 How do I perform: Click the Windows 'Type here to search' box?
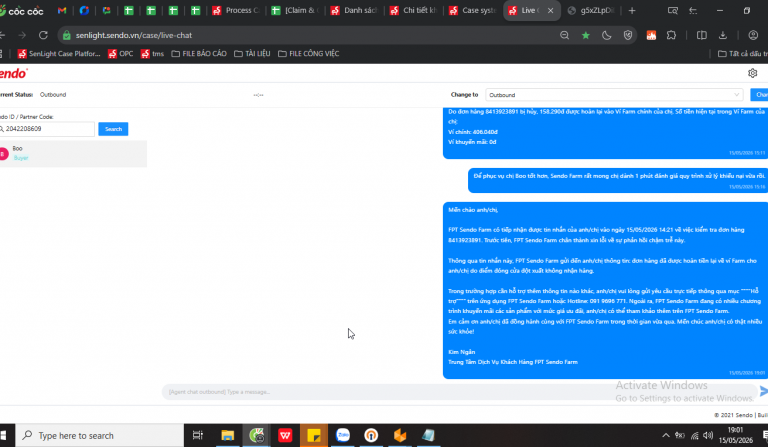point(100,435)
